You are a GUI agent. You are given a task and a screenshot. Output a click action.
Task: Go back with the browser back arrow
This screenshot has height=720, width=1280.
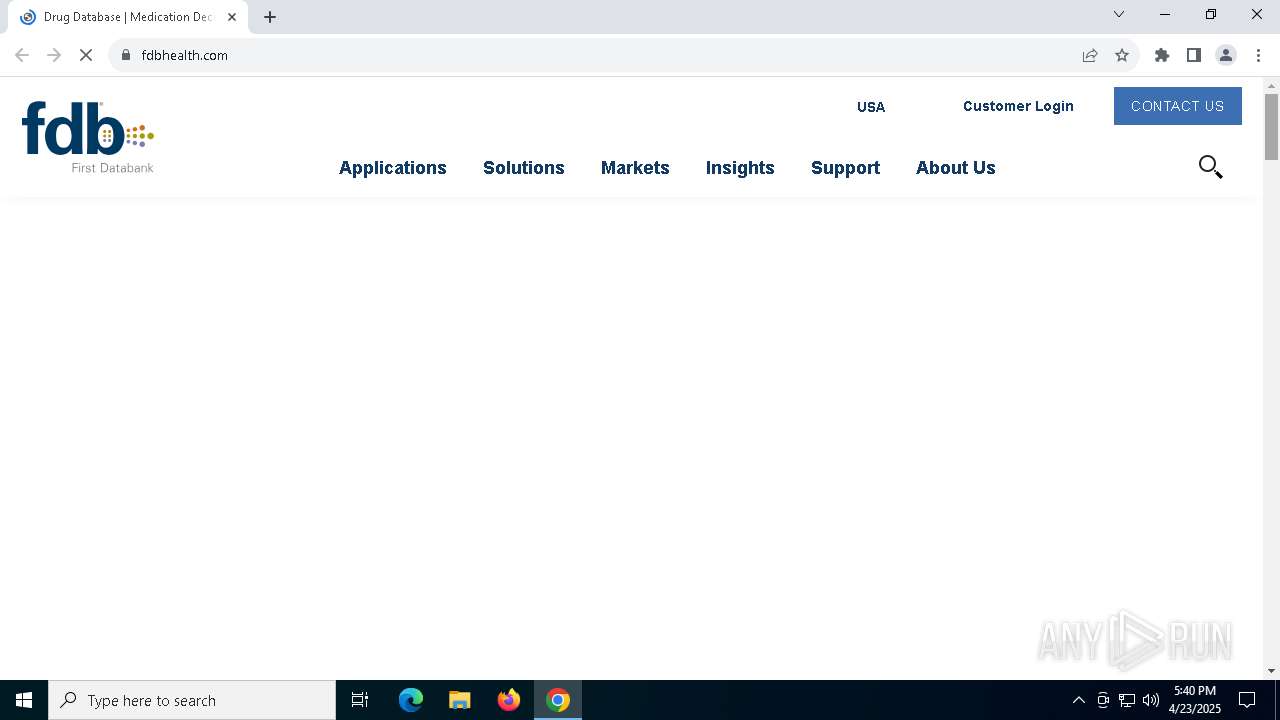22,55
